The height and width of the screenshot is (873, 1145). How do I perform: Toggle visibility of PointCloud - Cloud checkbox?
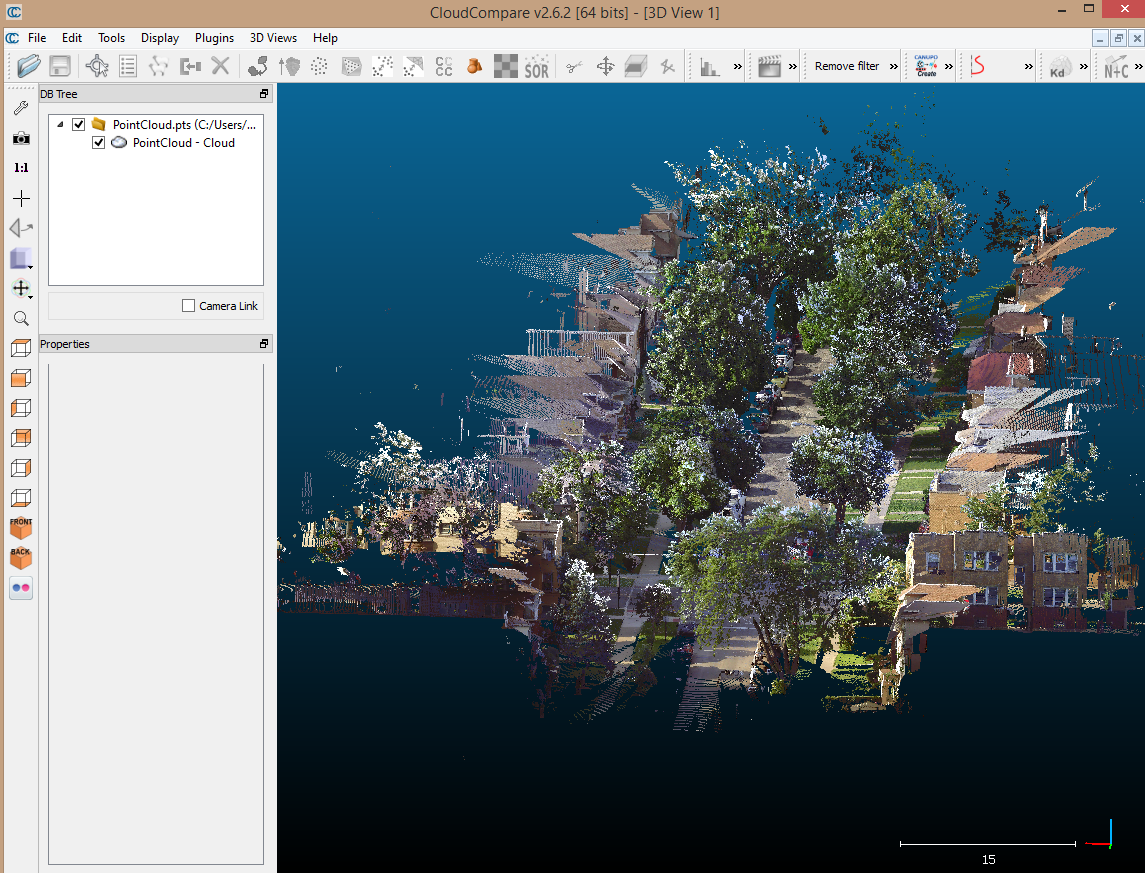[x=99, y=143]
